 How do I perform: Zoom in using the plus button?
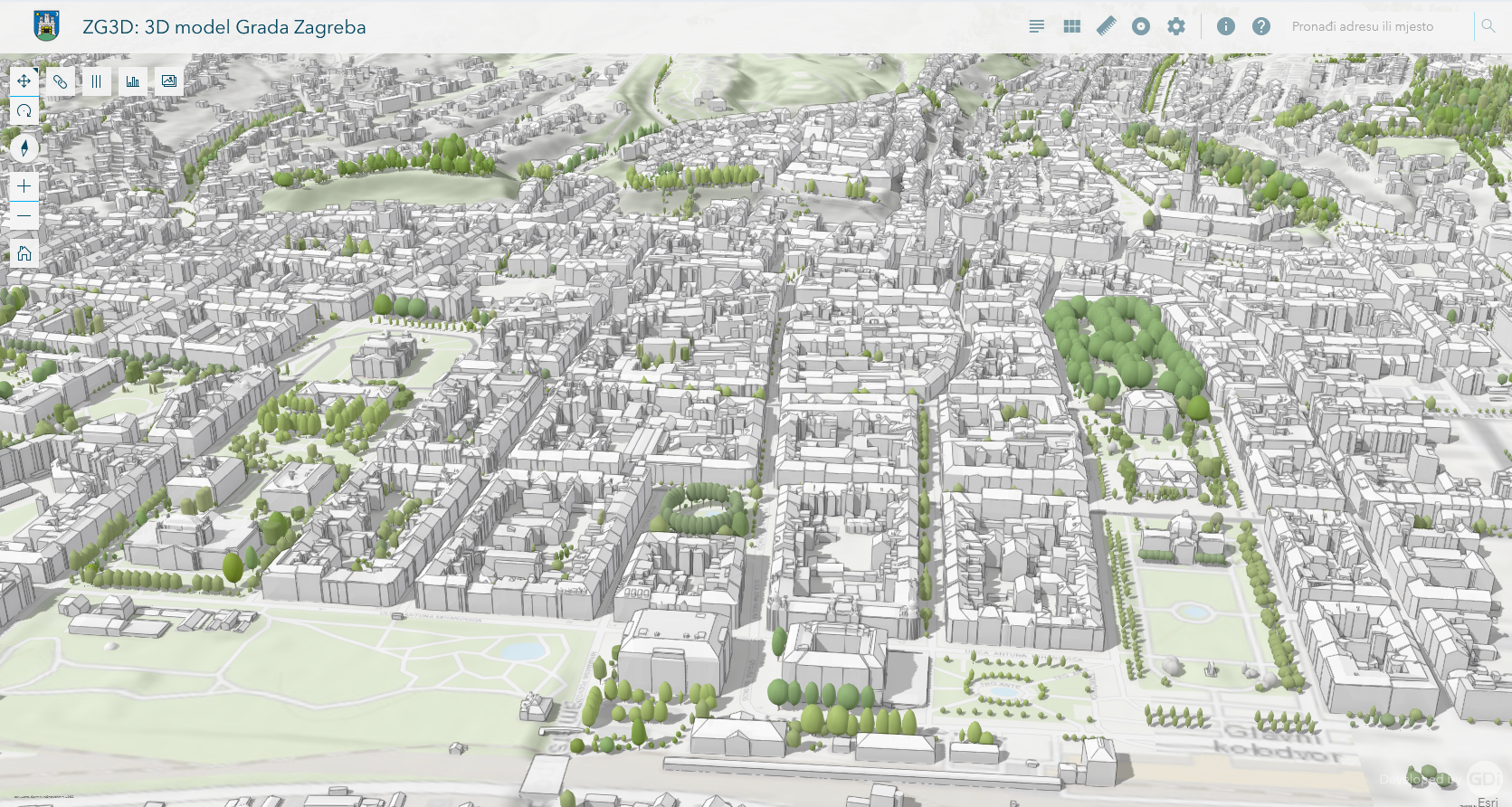tap(24, 185)
